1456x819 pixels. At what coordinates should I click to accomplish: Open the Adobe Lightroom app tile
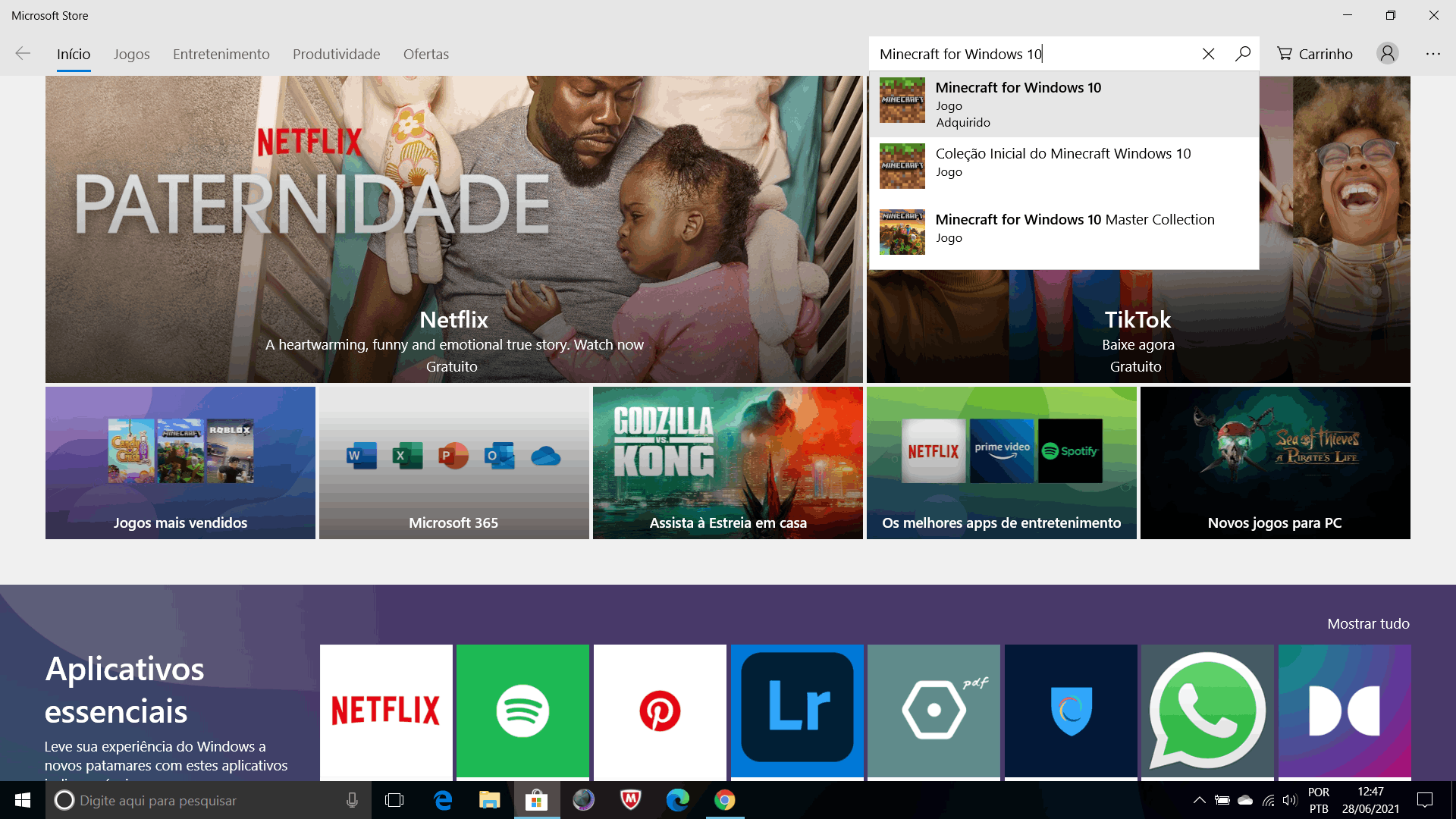(797, 711)
